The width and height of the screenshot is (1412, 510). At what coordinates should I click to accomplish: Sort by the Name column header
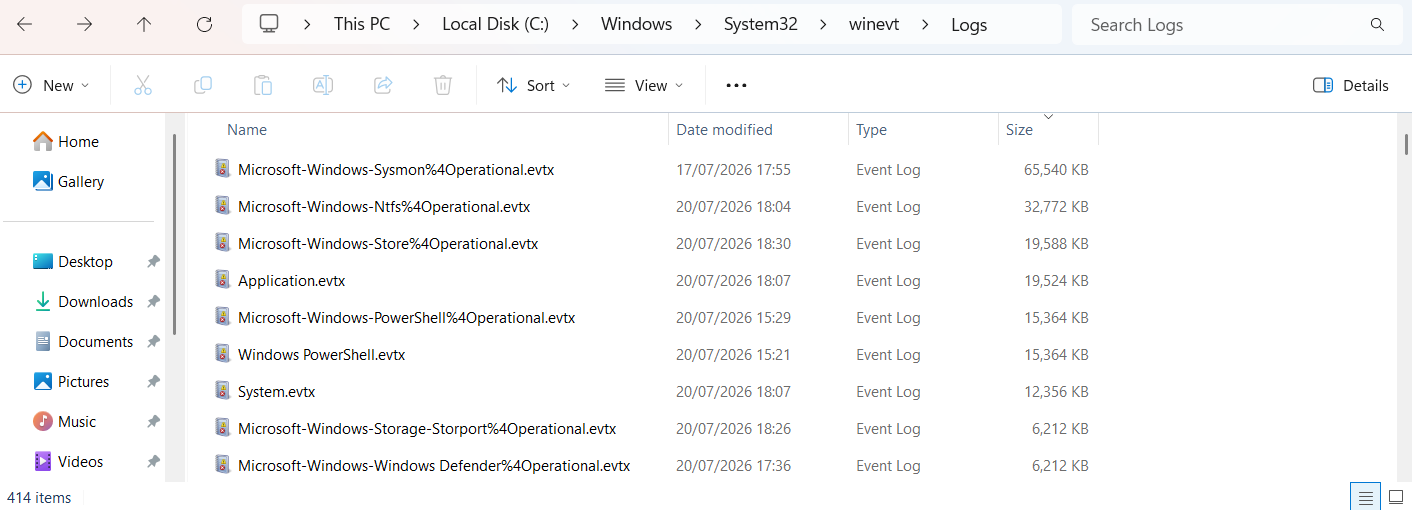pyautogui.click(x=247, y=130)
